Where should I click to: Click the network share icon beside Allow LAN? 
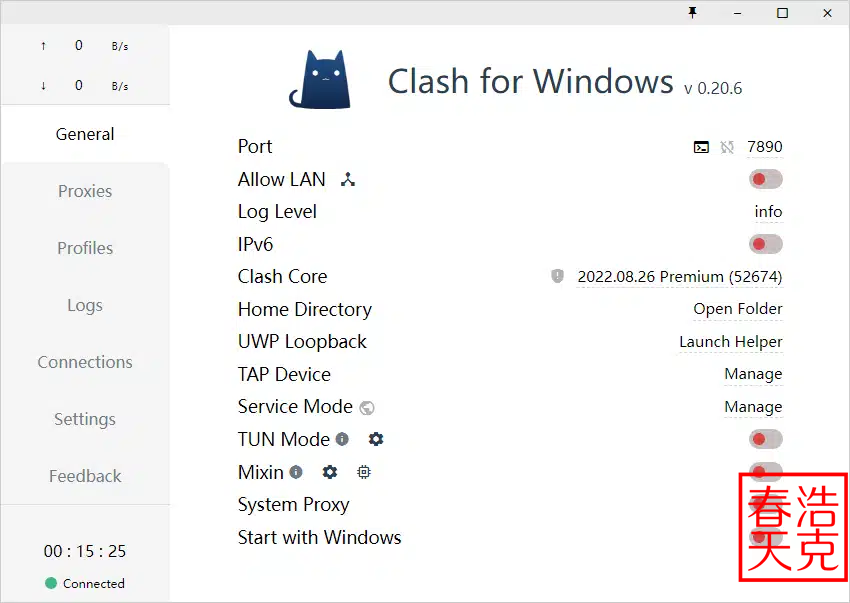(x=347, y=179)
